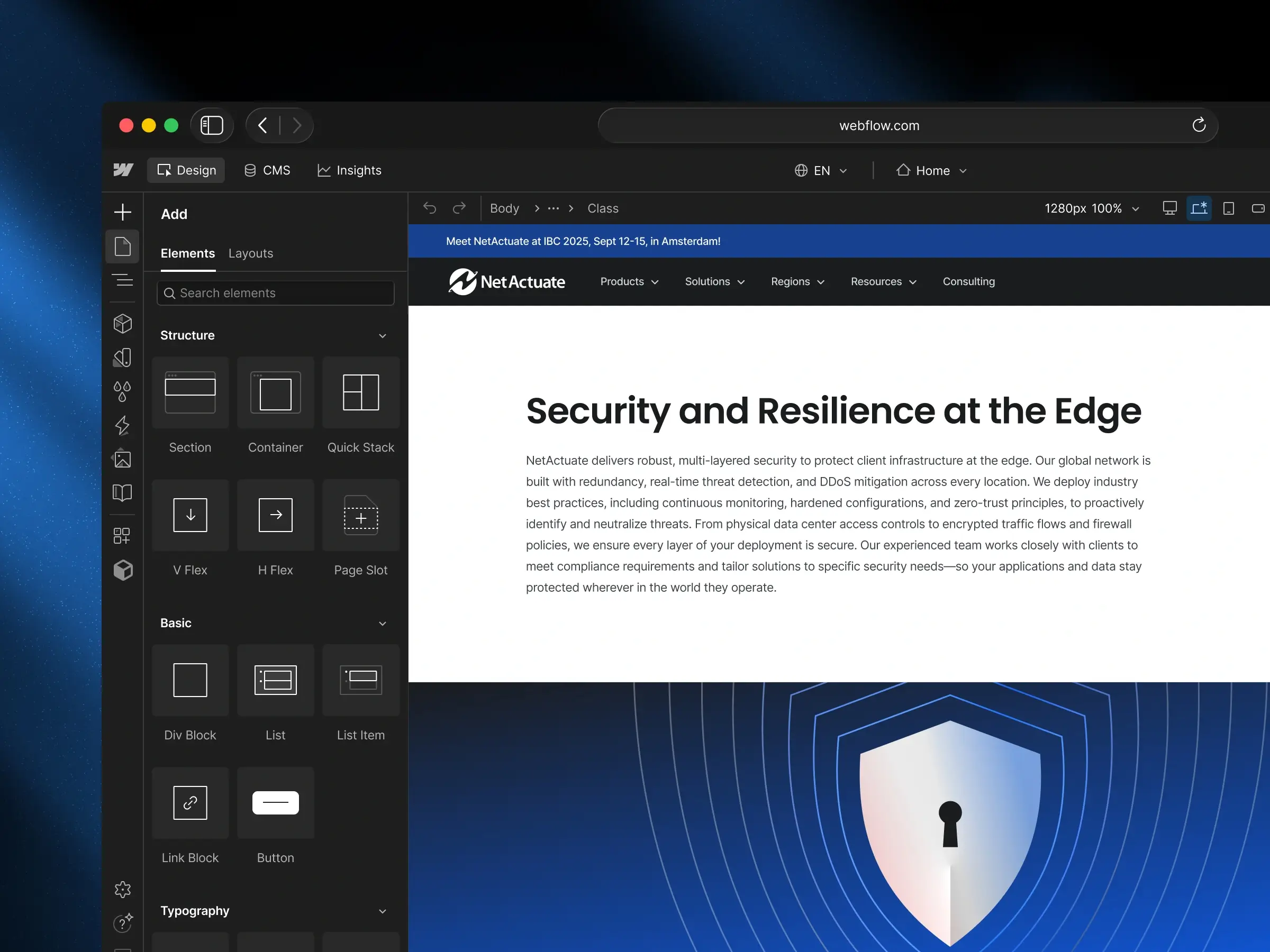The image size is (1270, 952).
Task: Expand the Solutions nav dropdown
Action: pos(714,282)
